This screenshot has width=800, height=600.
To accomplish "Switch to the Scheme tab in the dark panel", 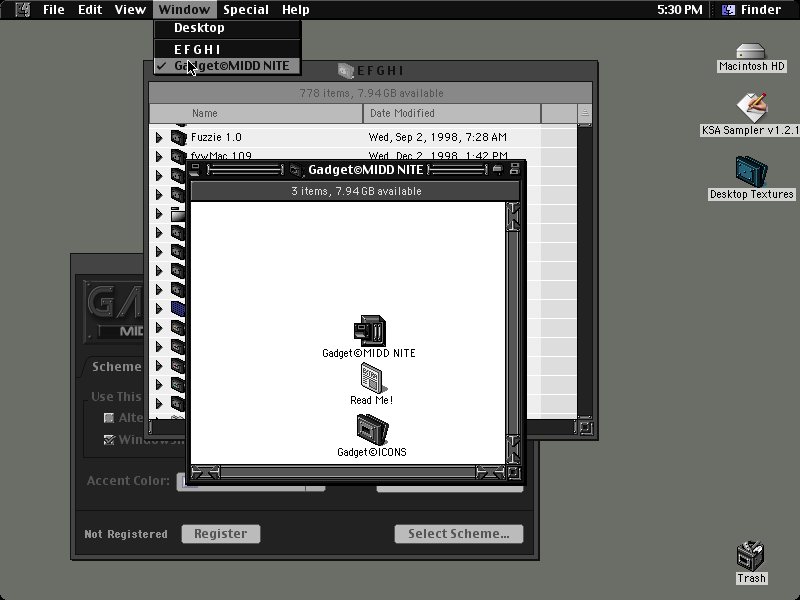I will (114, 367).
